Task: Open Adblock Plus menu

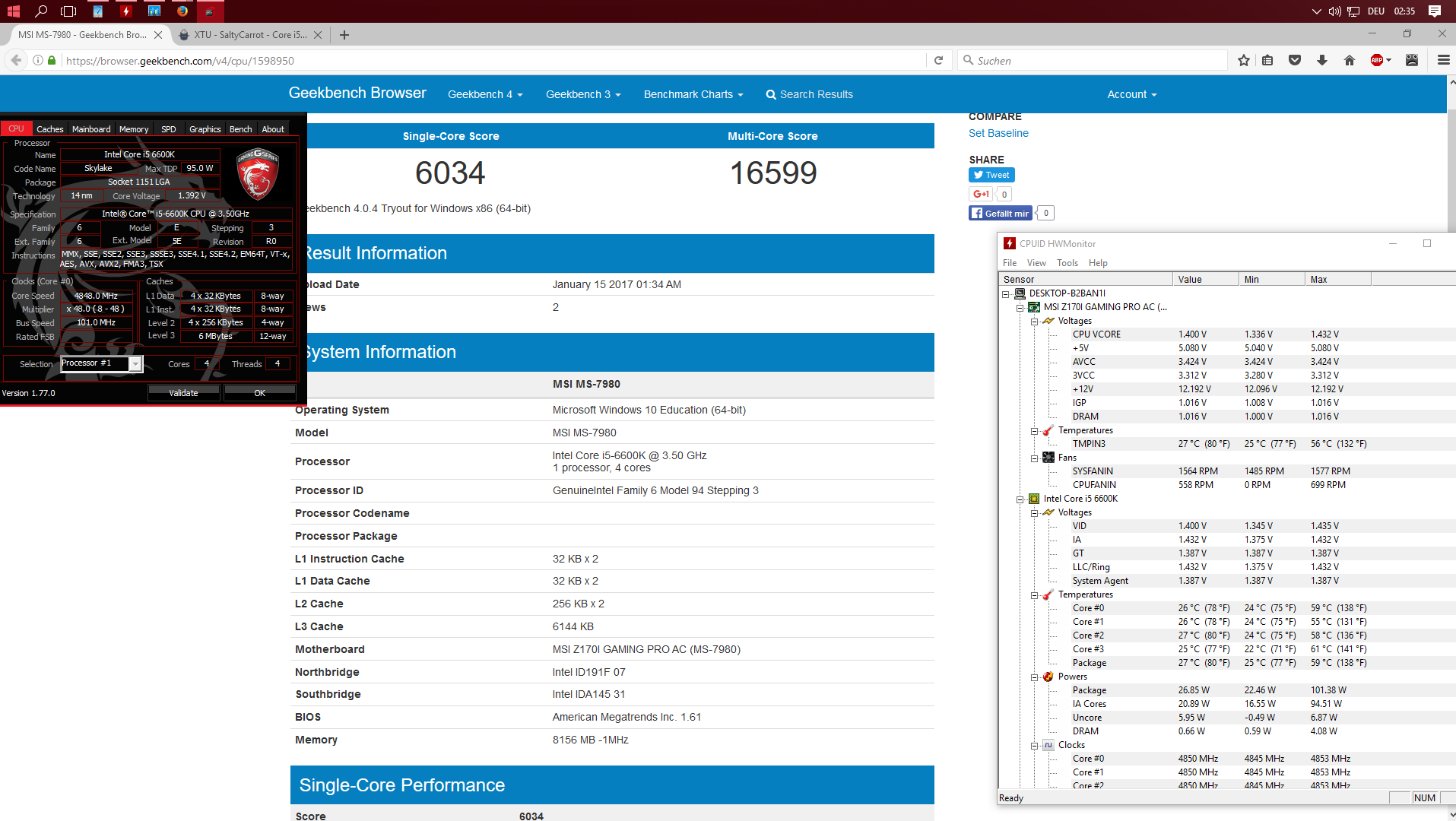Action: click(1380, 61)
